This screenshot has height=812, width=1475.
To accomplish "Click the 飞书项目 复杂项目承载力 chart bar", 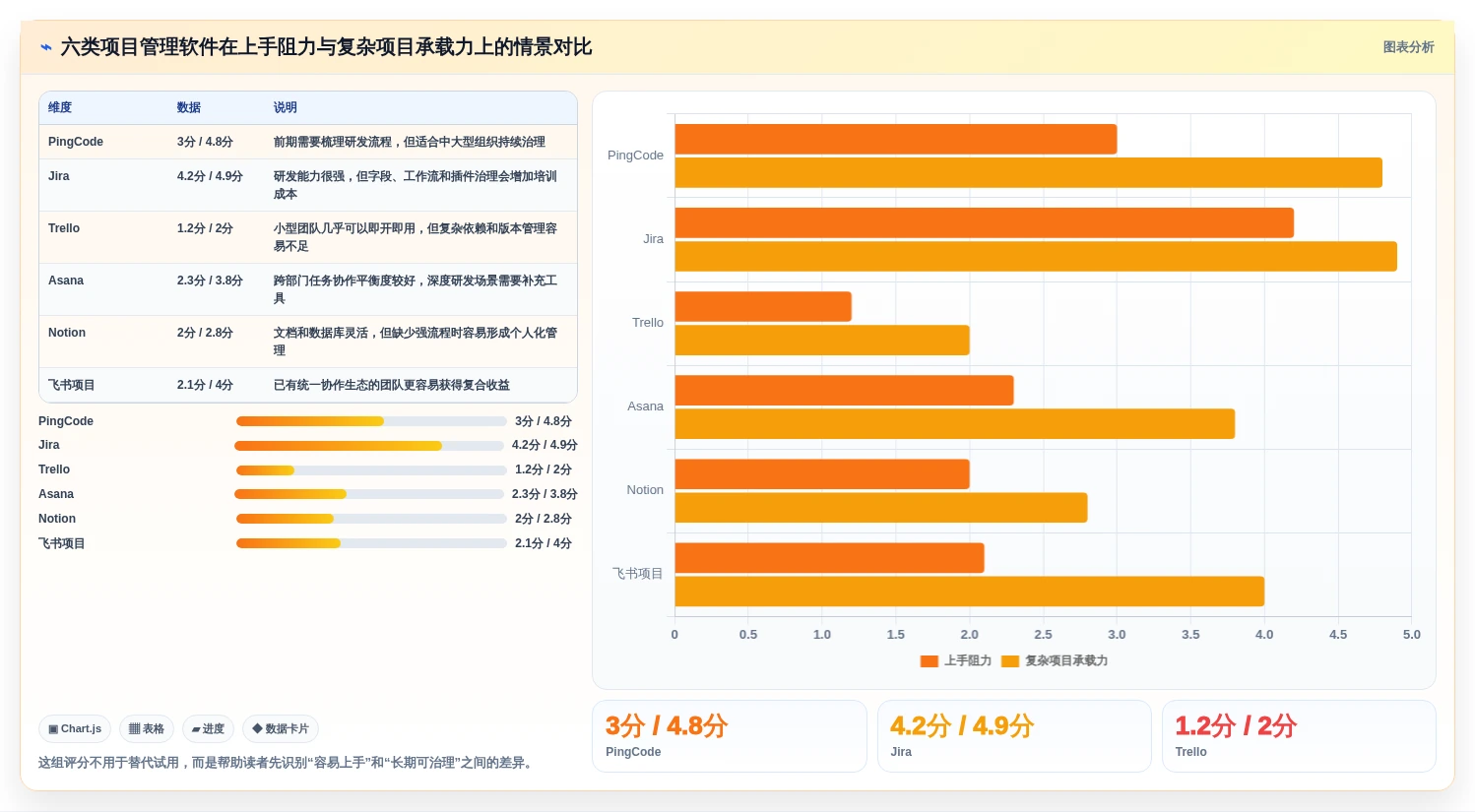I will coord(970,592).
